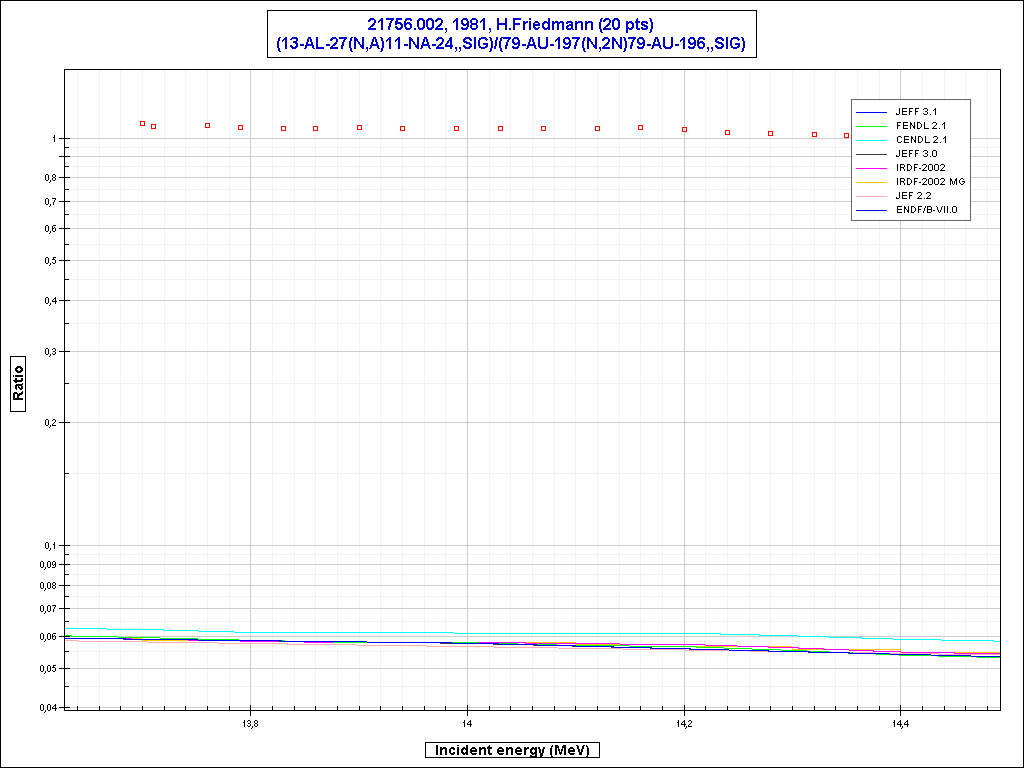Click the 13,8 x-axis tick label

point(250,724)
